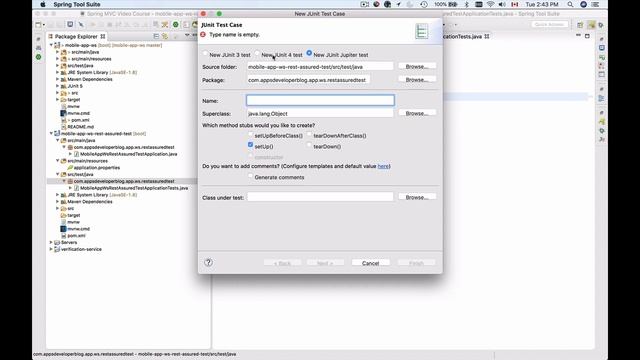
Task: Click the Link with Editor icon in Package Explorer
Action: tap(165, 36)
